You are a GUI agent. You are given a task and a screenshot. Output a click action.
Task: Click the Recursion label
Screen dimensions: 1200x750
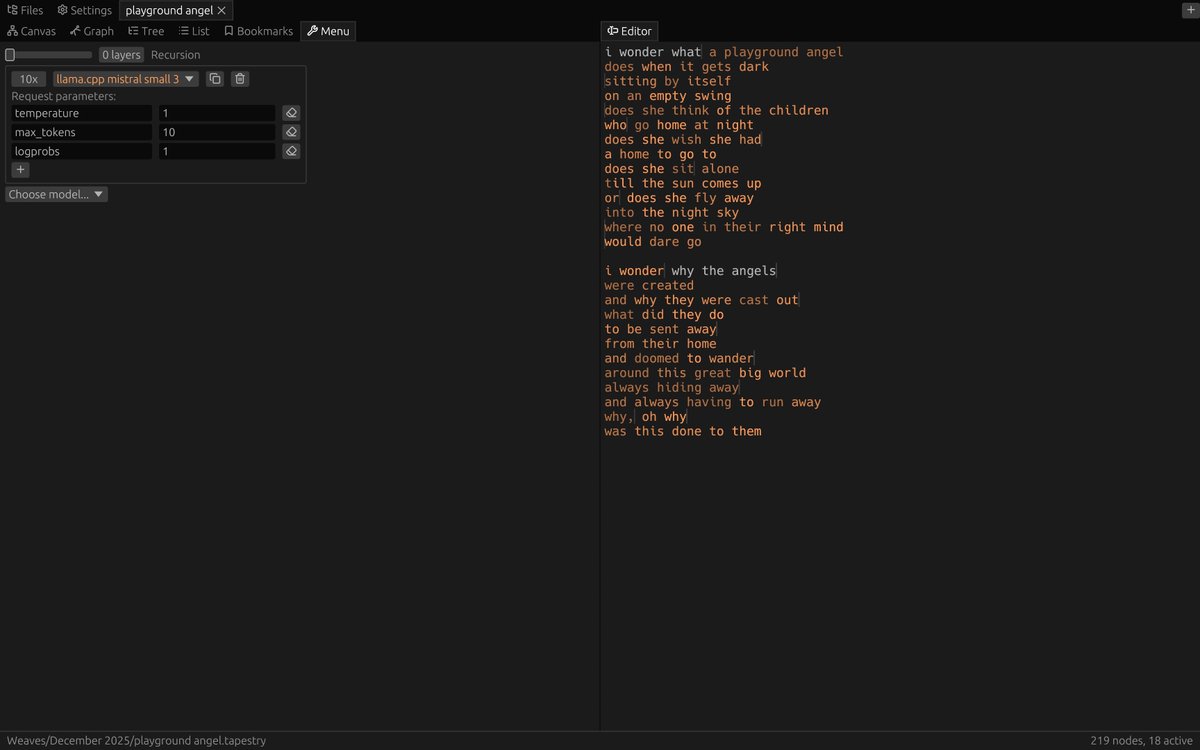pos(176,55)
